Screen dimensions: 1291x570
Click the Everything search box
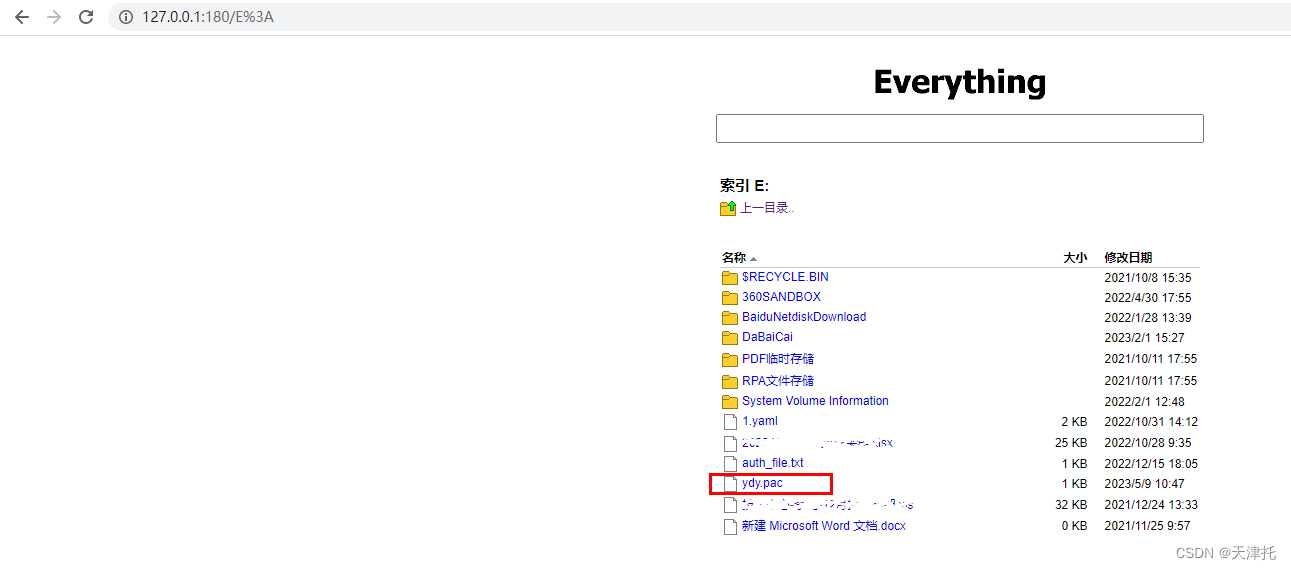click(x=959, y=128)
